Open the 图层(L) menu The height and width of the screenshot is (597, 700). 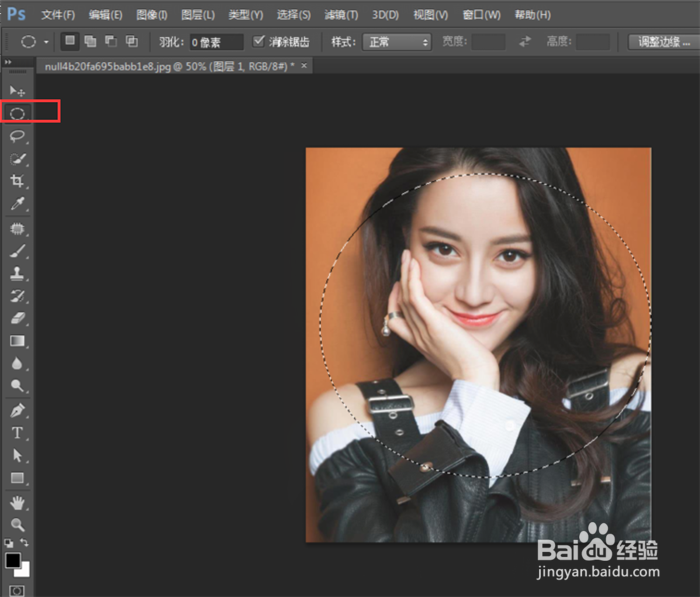(198, 15)
